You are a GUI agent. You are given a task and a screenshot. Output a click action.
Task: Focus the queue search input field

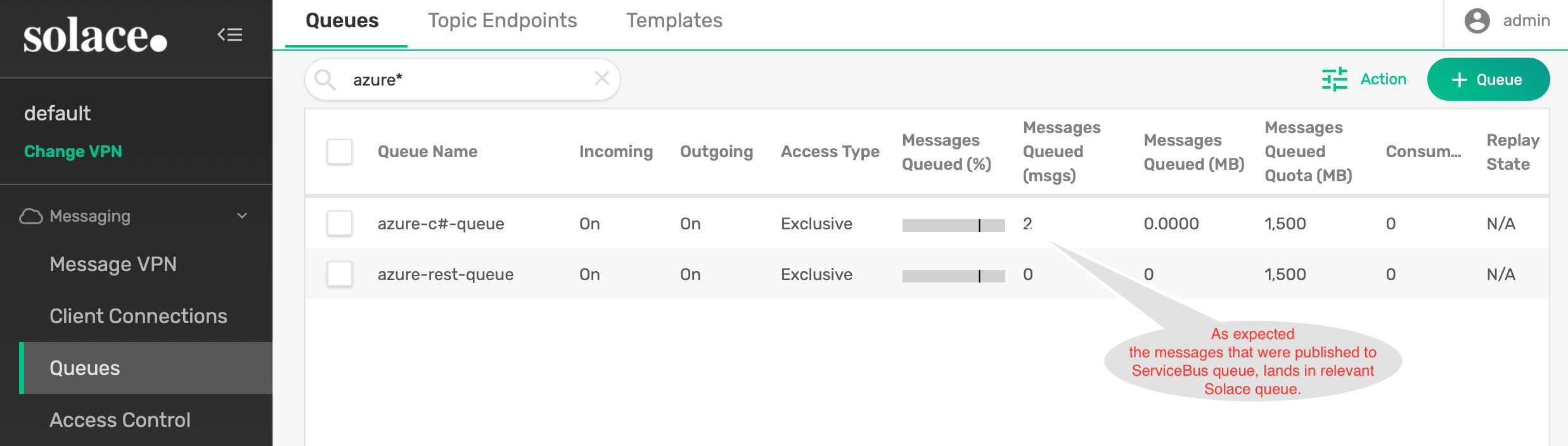(469, 80)
